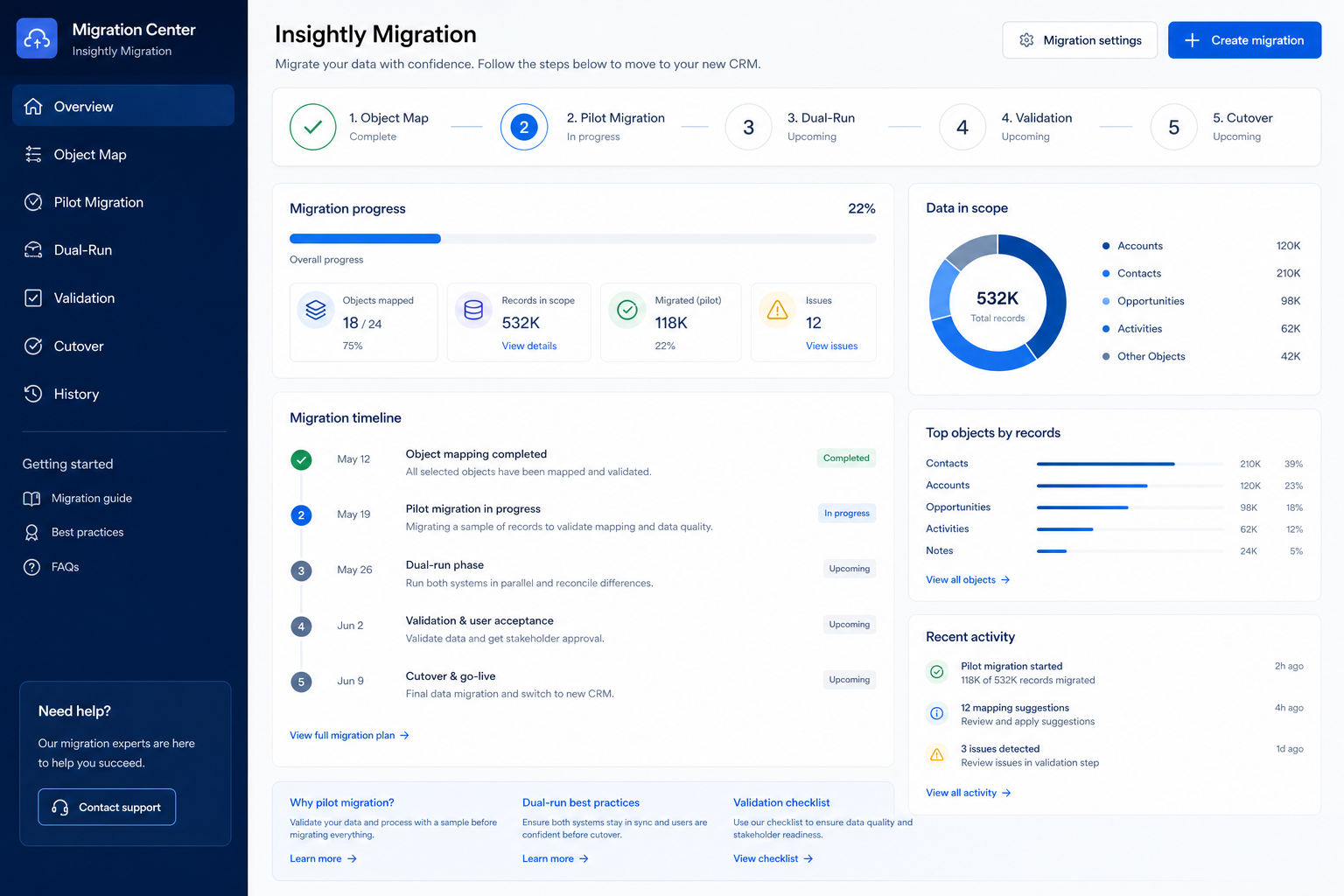Select step 1 Object Map complete circle

(x=313, y=127)
